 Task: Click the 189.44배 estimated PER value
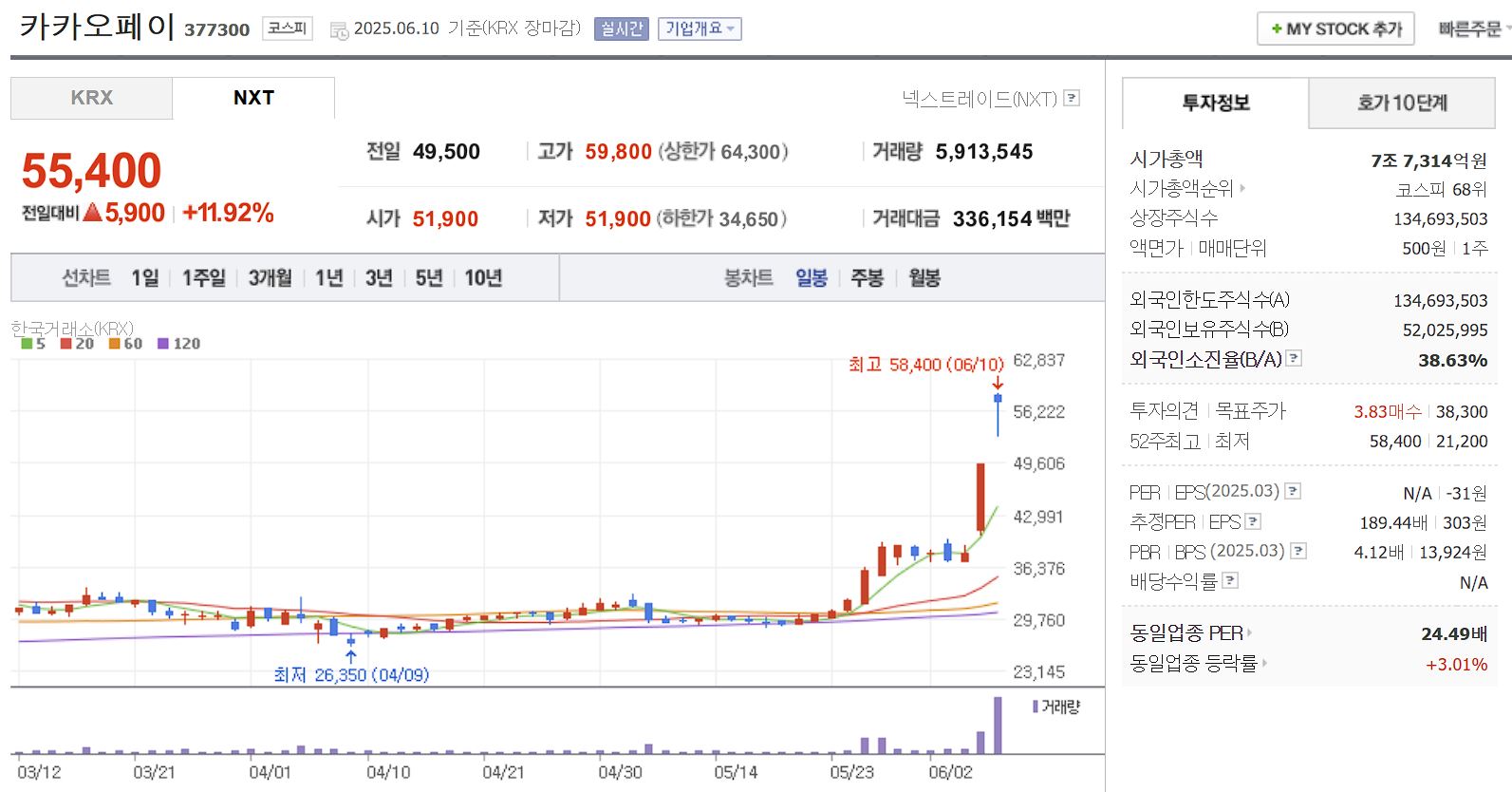coord(1393,523)
